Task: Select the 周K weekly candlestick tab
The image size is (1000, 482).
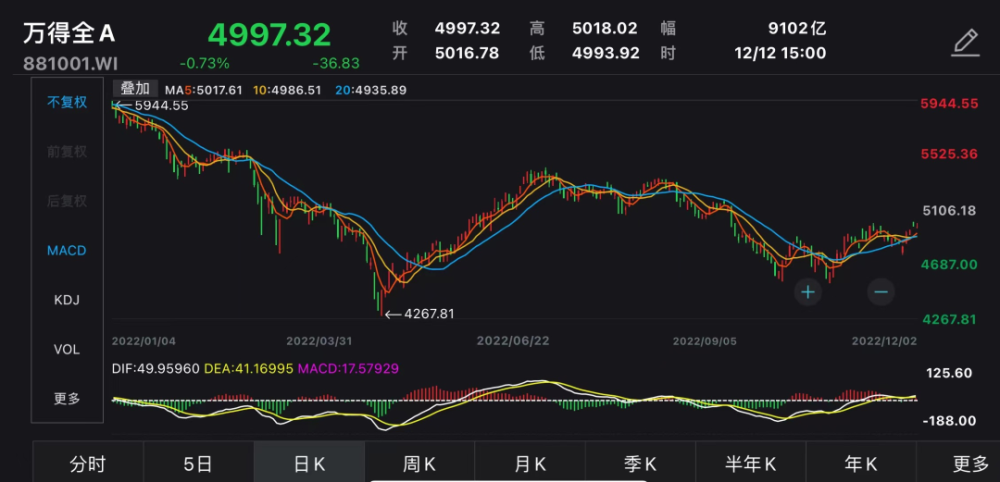Action: (x=420, y=464)
